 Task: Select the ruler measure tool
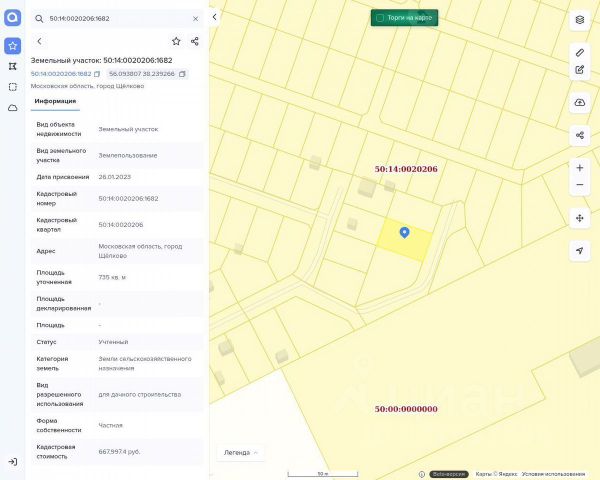[580, 52]
